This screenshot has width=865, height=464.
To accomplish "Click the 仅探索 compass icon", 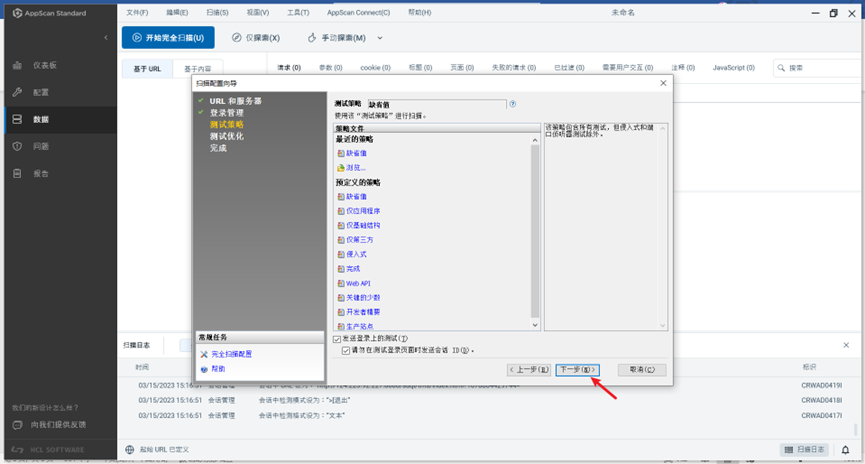I will tap(237, 38).
